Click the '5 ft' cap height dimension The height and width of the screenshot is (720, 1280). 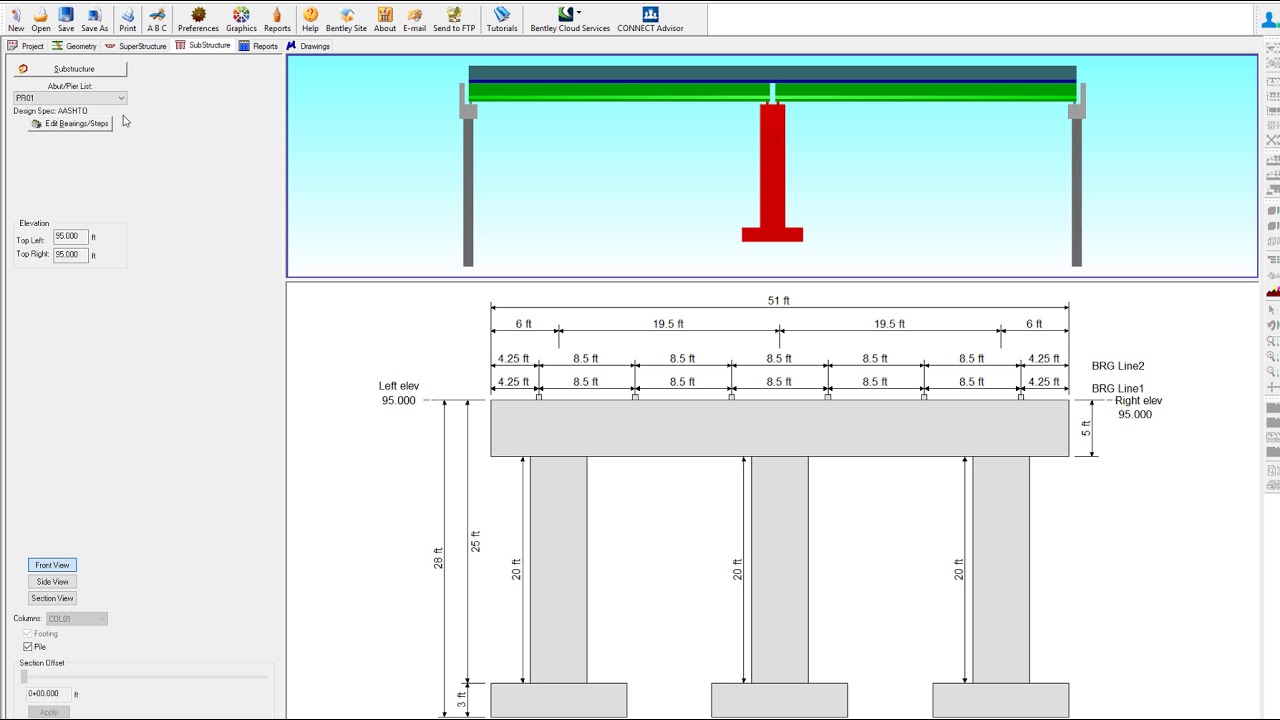1086,428
